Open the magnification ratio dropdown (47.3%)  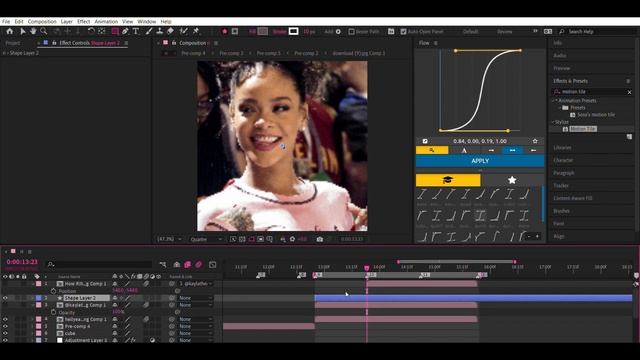point(169,239)
